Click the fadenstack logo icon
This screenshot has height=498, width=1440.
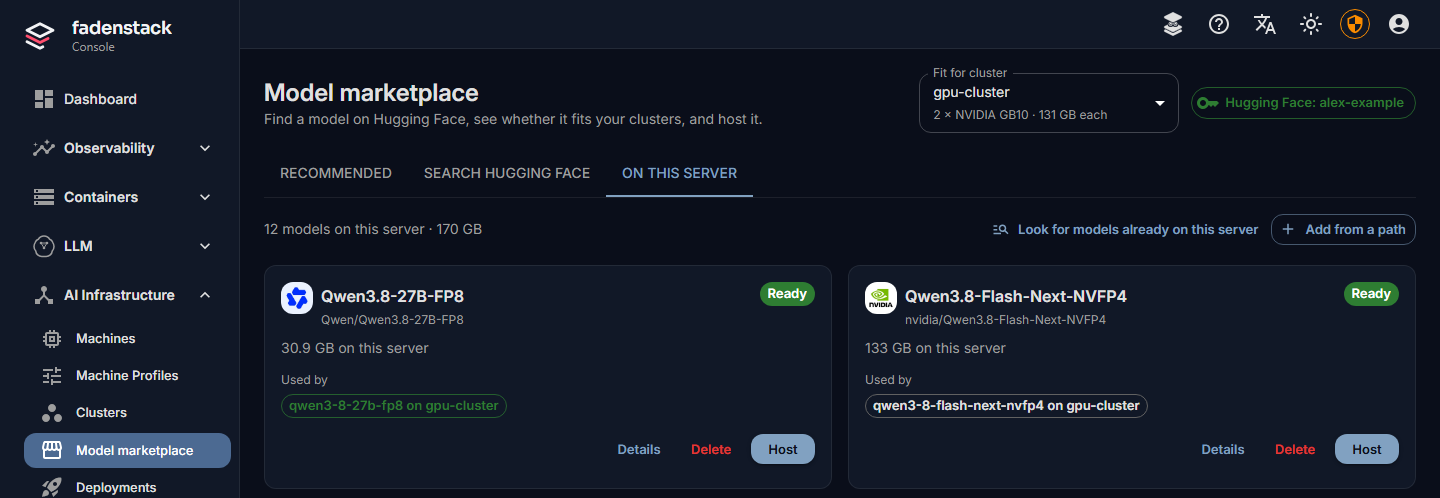coord(40,36)
